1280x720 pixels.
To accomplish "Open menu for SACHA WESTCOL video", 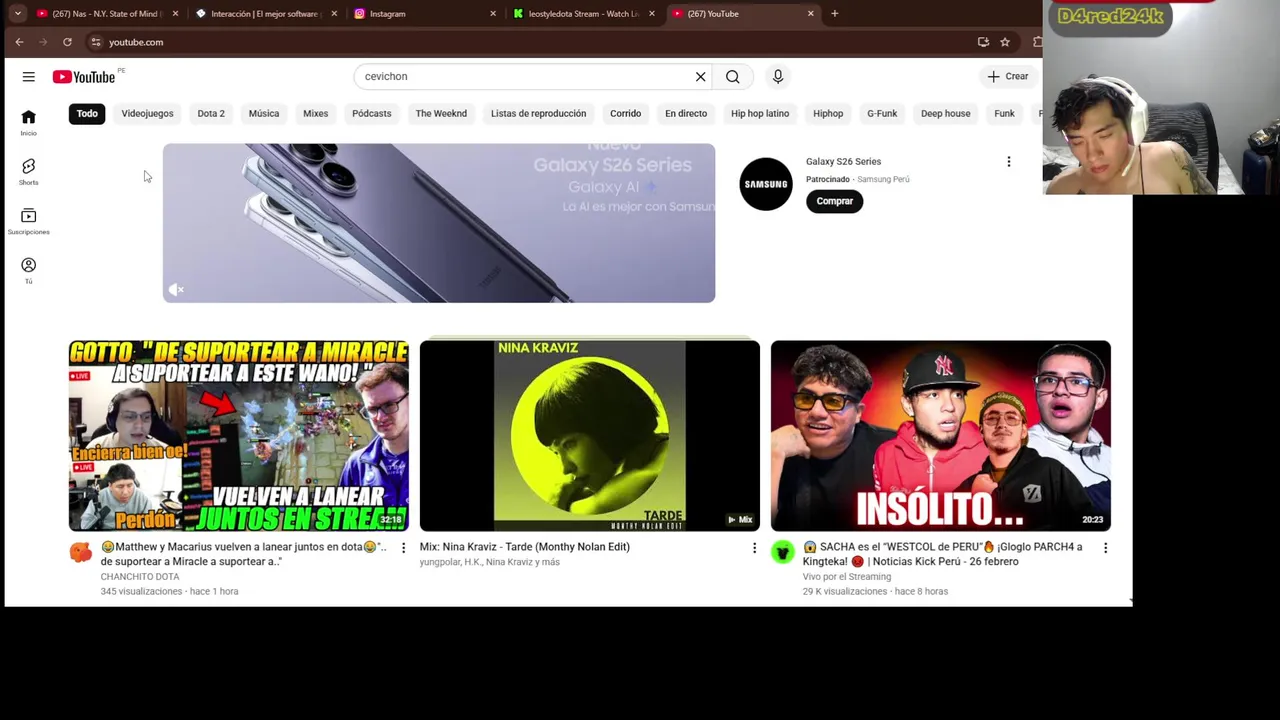I will point(1105,548).
